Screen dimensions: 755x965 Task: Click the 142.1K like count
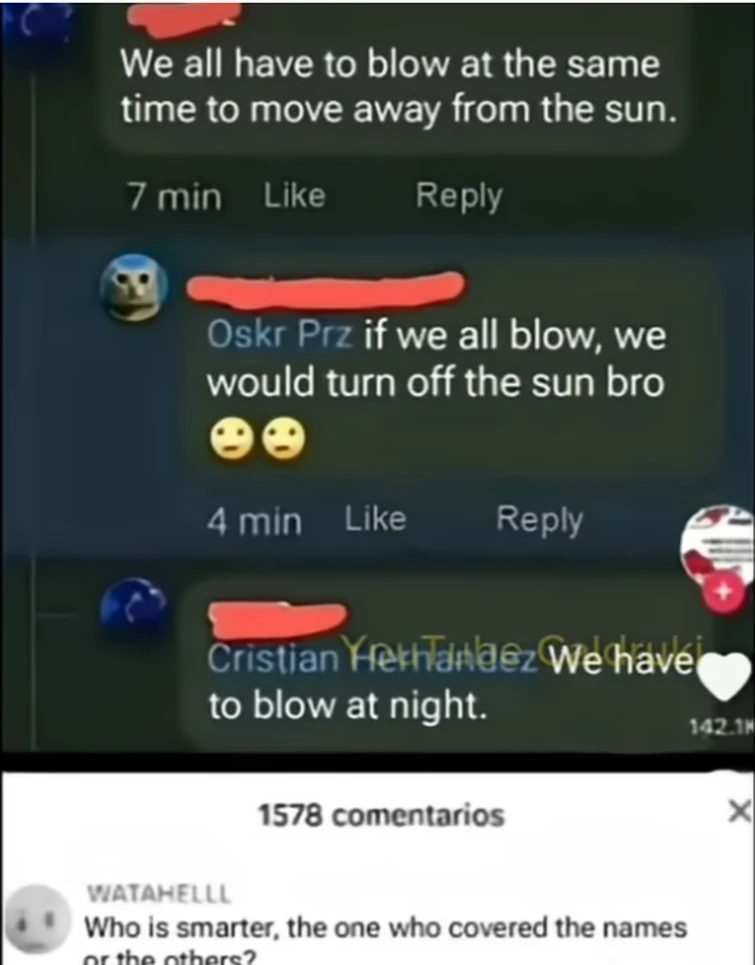pyautogui.click(x=721, y=727)
